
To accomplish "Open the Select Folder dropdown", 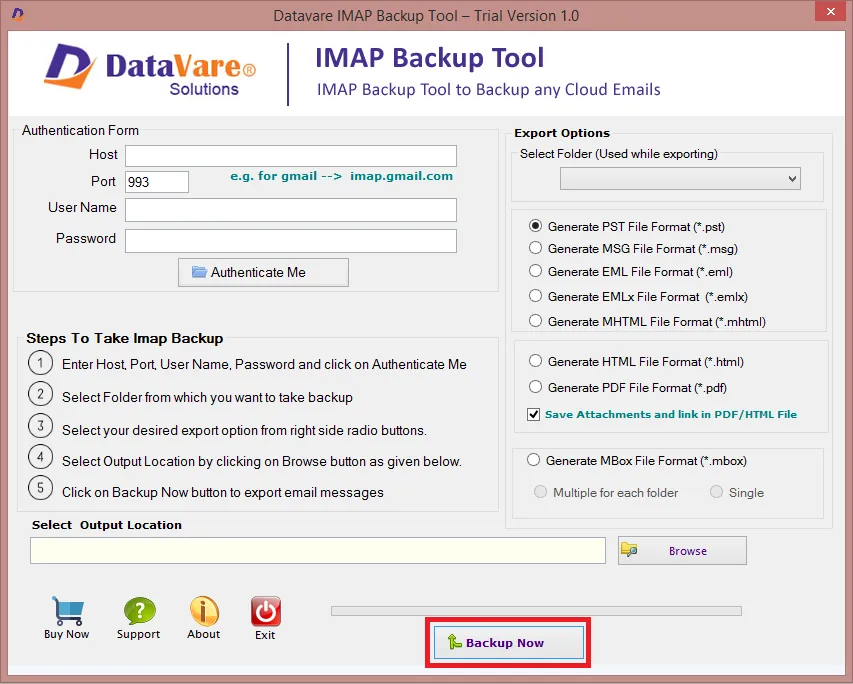I will [680, 178].
